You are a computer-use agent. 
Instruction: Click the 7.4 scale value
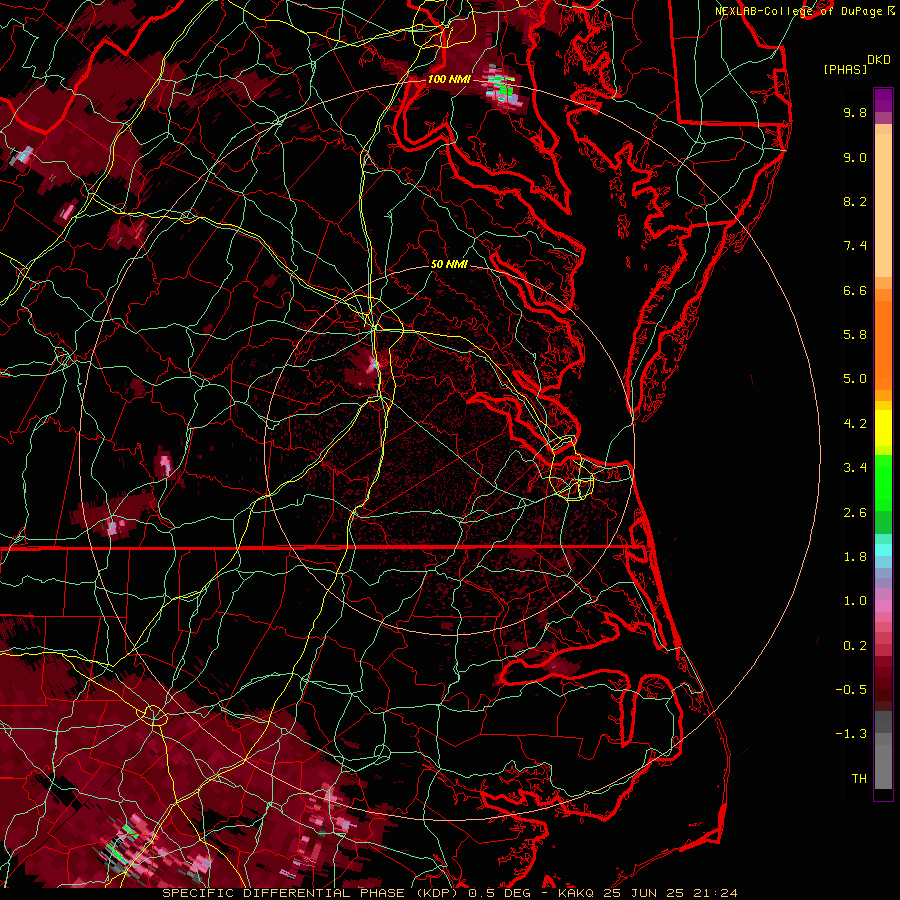[855, 246]
